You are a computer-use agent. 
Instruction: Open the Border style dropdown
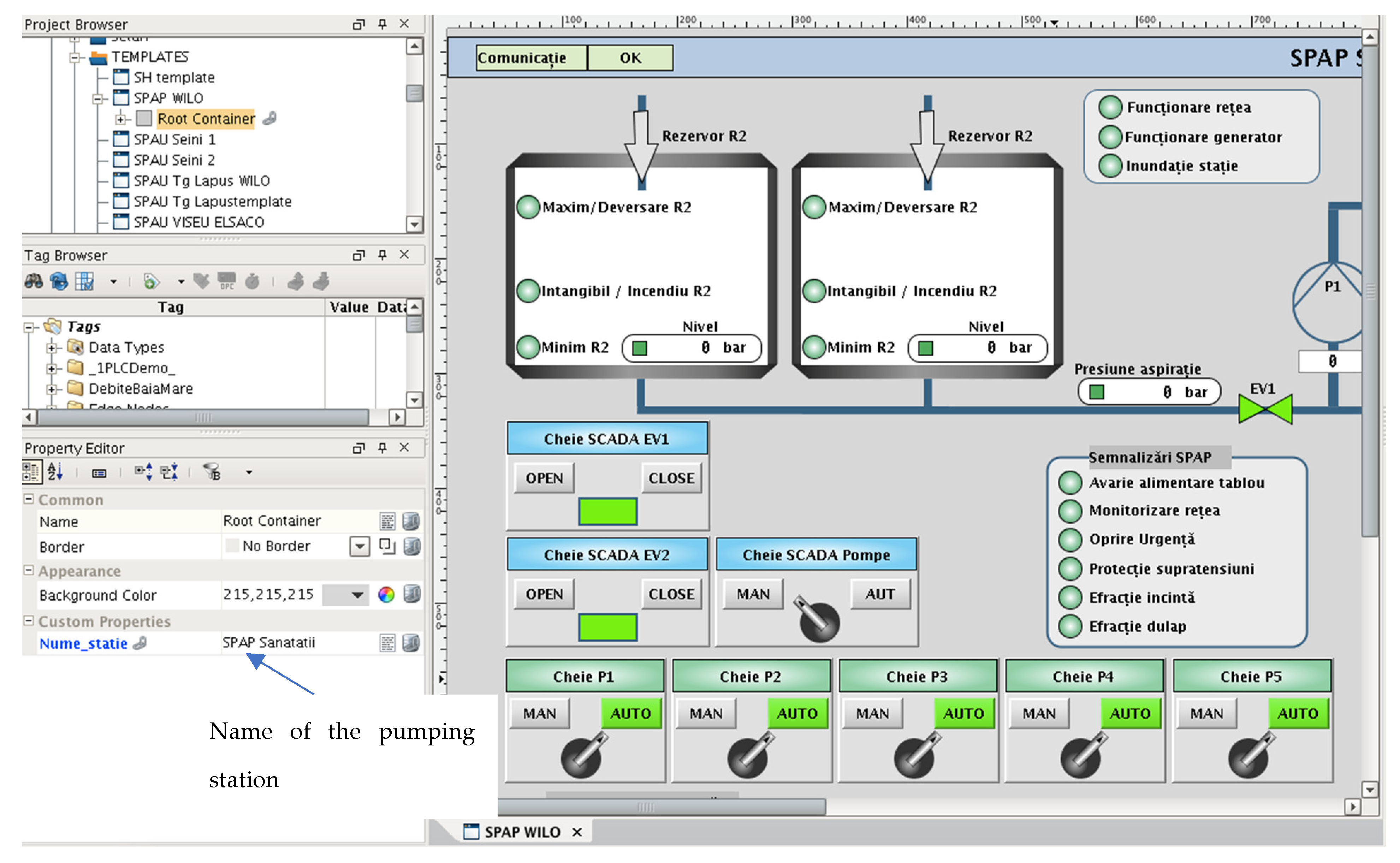point(360,547)
